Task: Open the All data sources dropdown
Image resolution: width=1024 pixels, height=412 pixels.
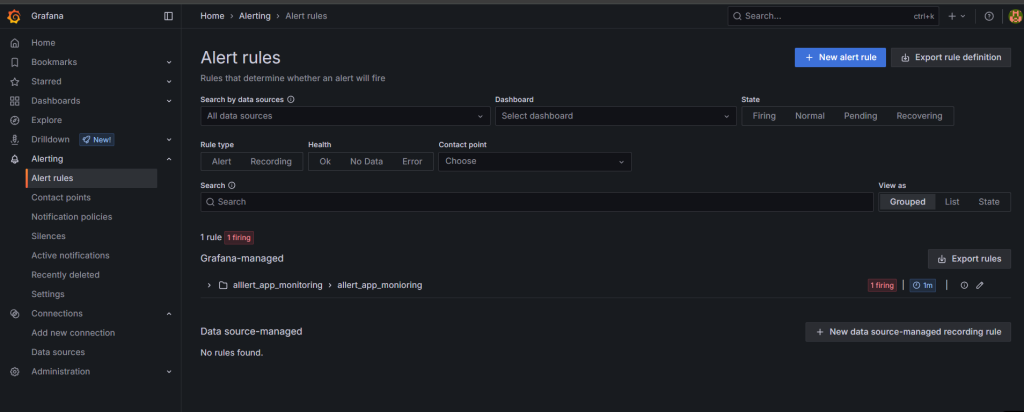Action: pos(345,116)
